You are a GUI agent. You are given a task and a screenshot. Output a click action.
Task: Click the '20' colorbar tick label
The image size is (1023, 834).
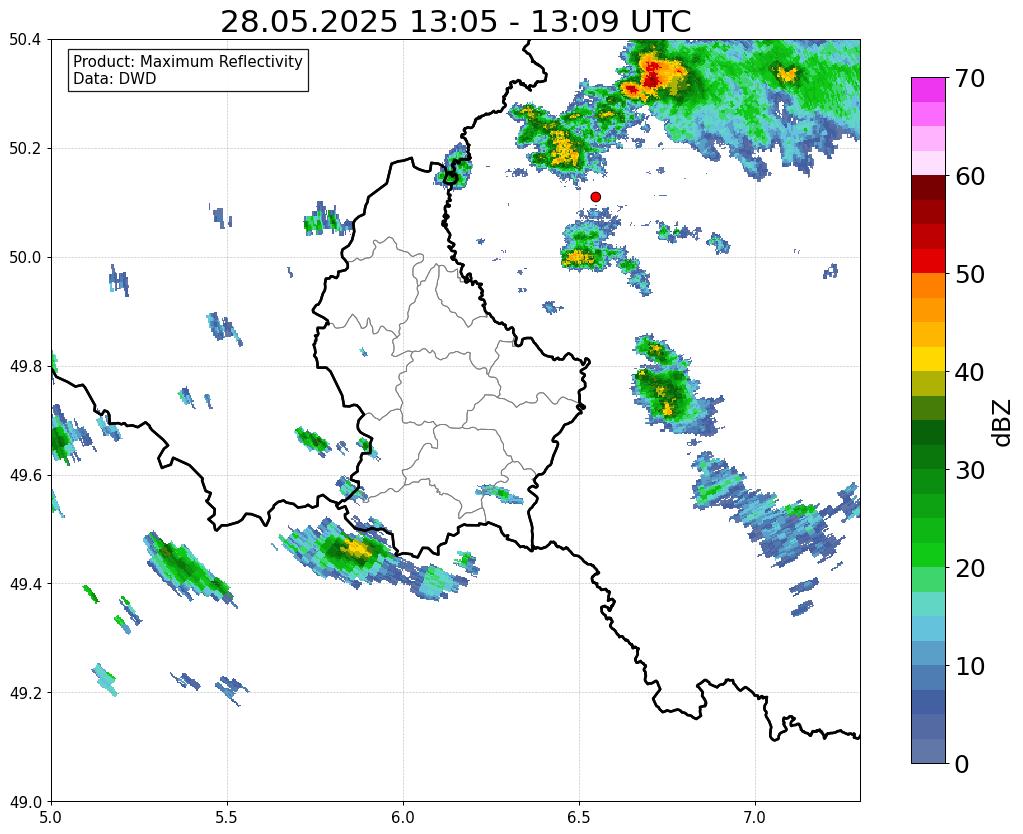click(x=969, y=568)
